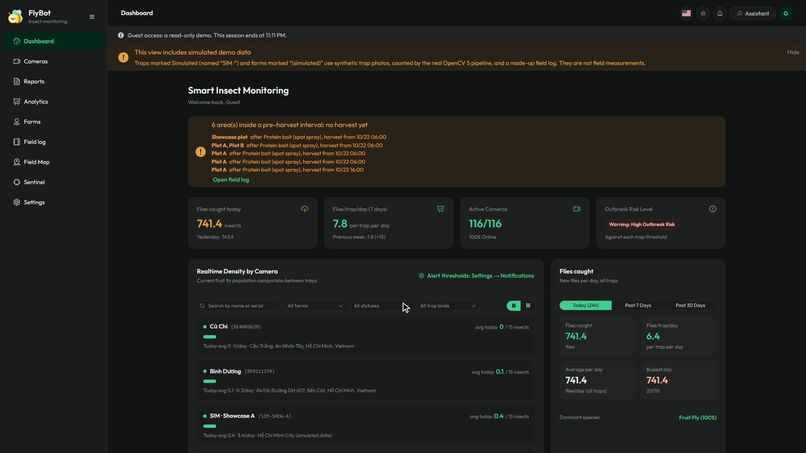Select the Today (24h) tab
Screen dimensions: 806x453
tap(585, 305)
